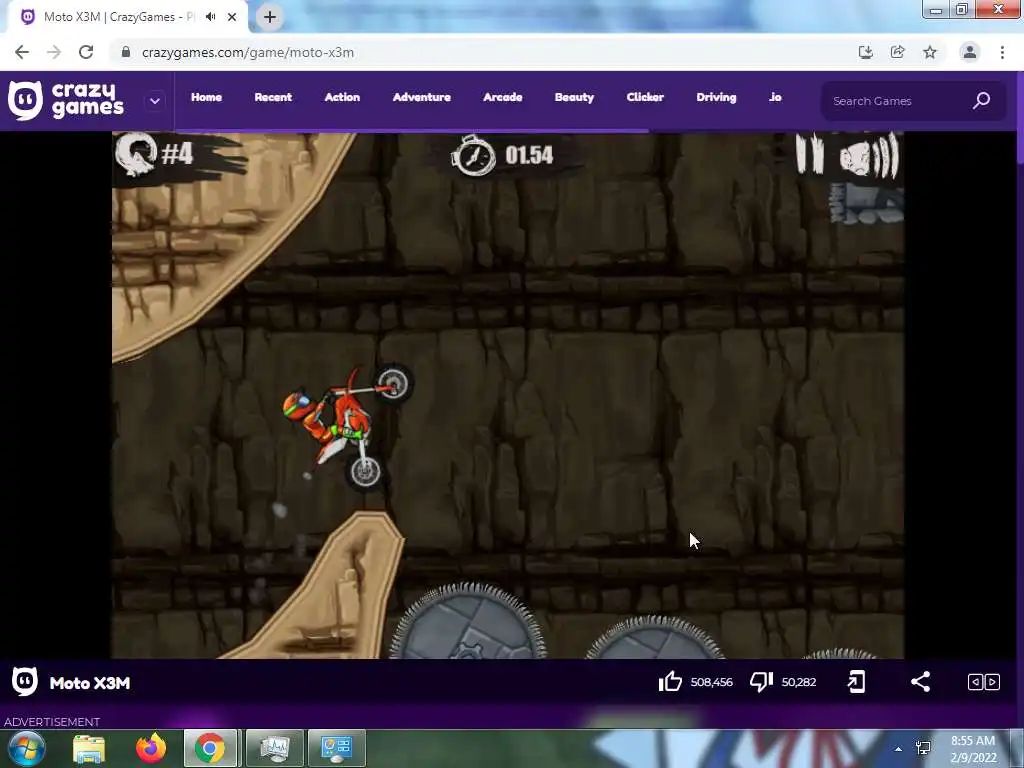Open the resource monitor taskbar app
The height and width of the screenshot is (768, 1024).
coord(274,748)
